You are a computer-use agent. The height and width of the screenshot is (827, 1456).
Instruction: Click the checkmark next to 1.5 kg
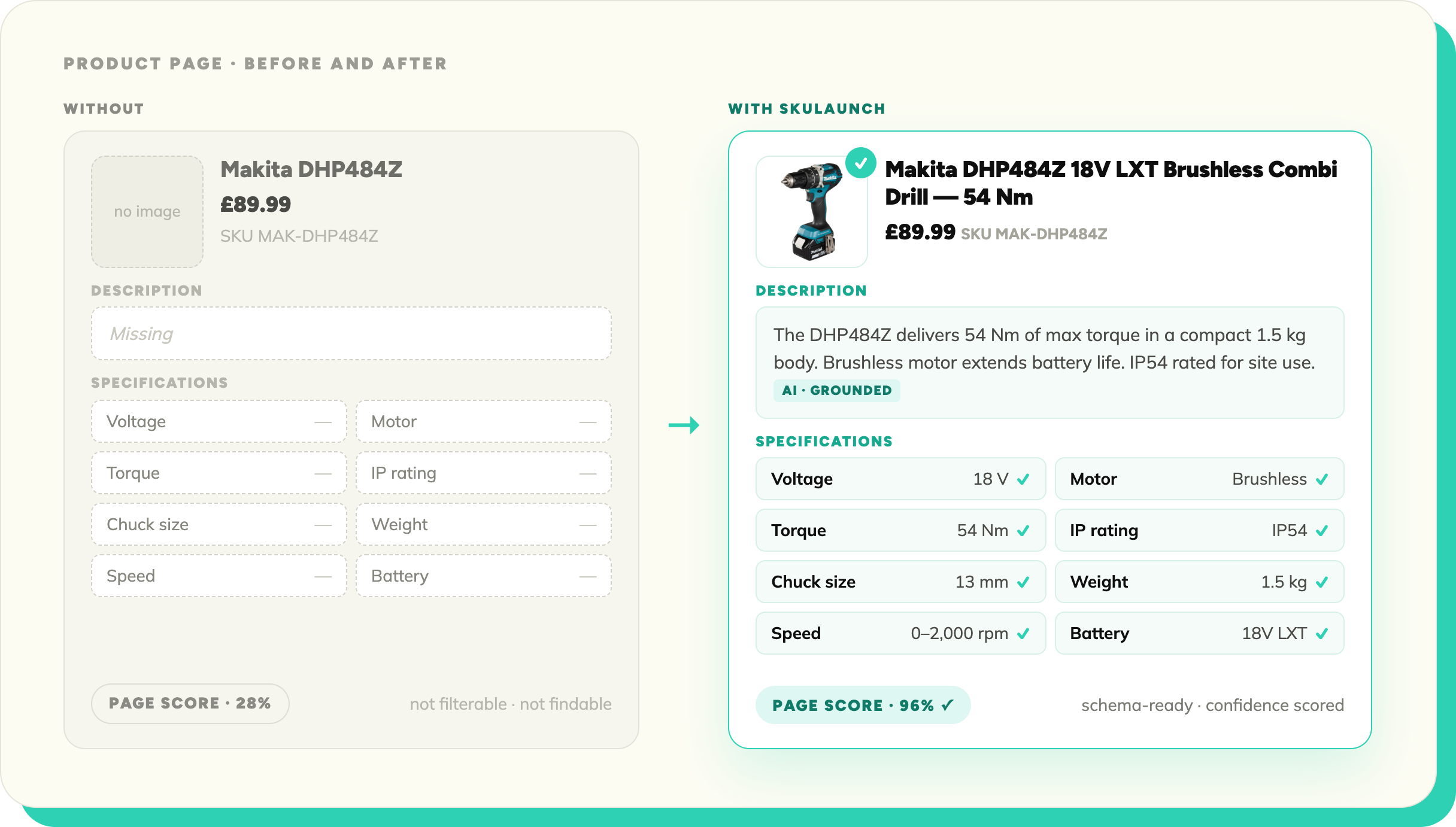[x=1322, y=582]
